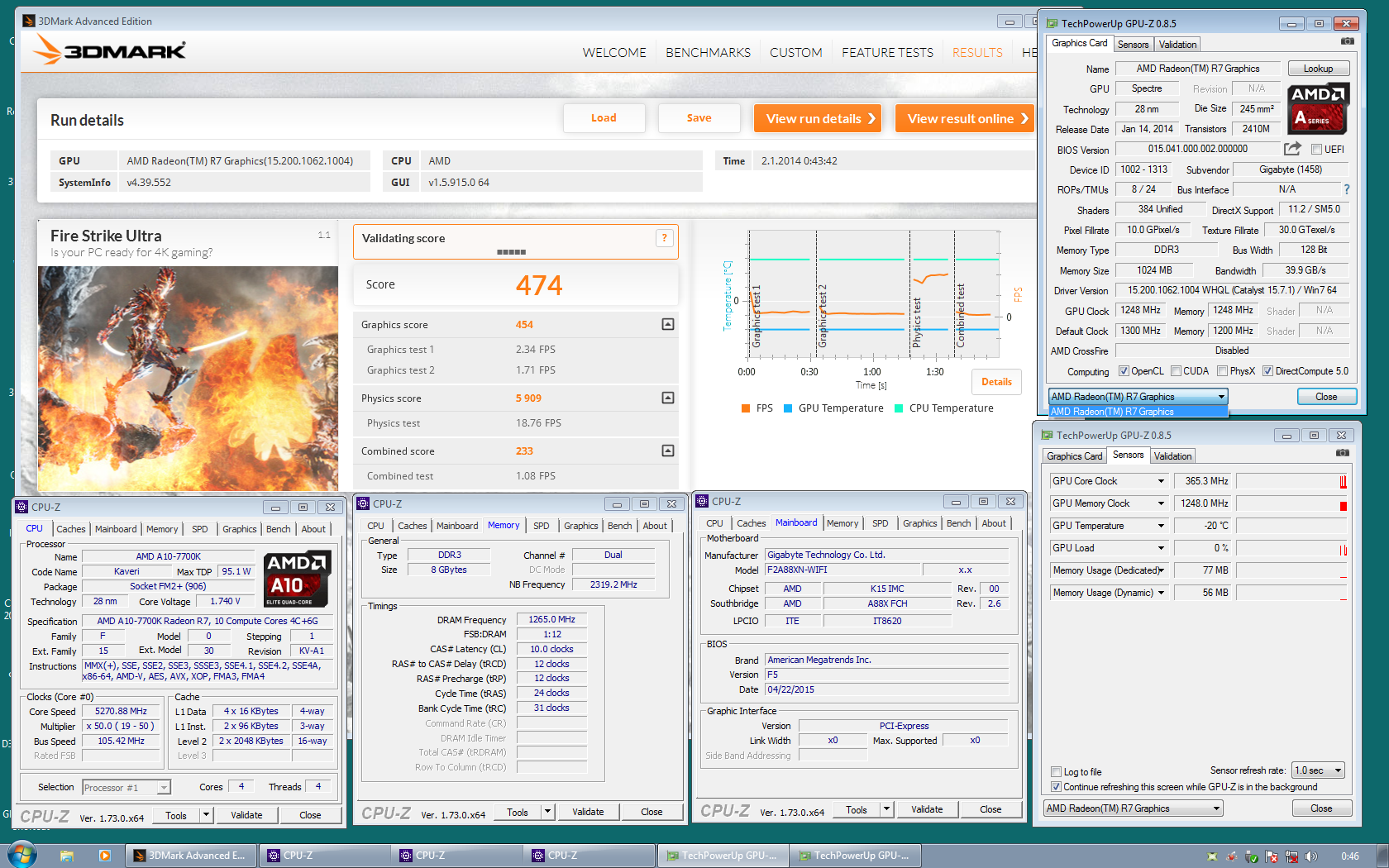The width and height of the screenshot is (1389, 868).
Task: Toggle the PhysX computing checkbox
Action: [1222, 371]
